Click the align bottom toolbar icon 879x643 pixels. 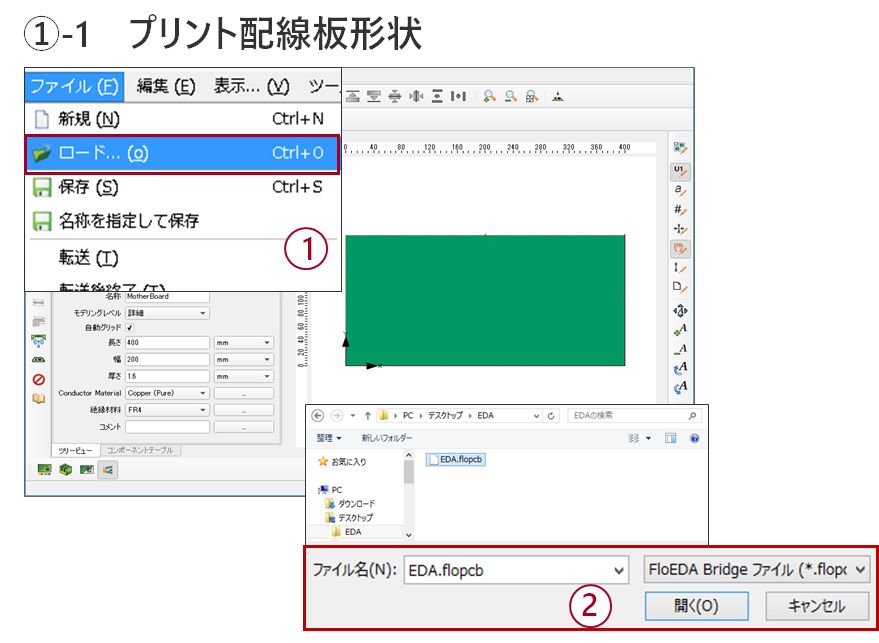point(374,96)
